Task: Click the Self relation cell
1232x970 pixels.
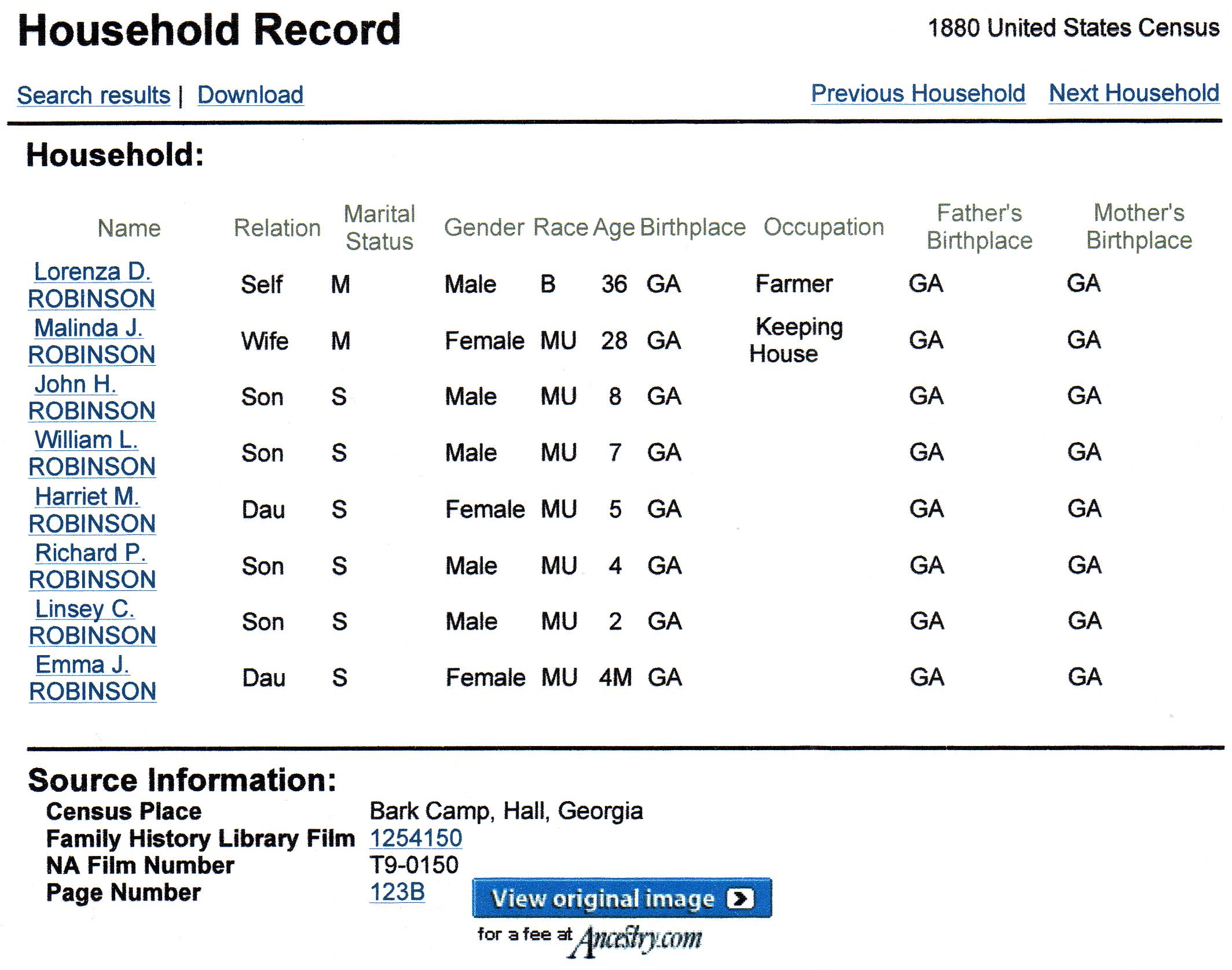Action: tap(262, 285)
